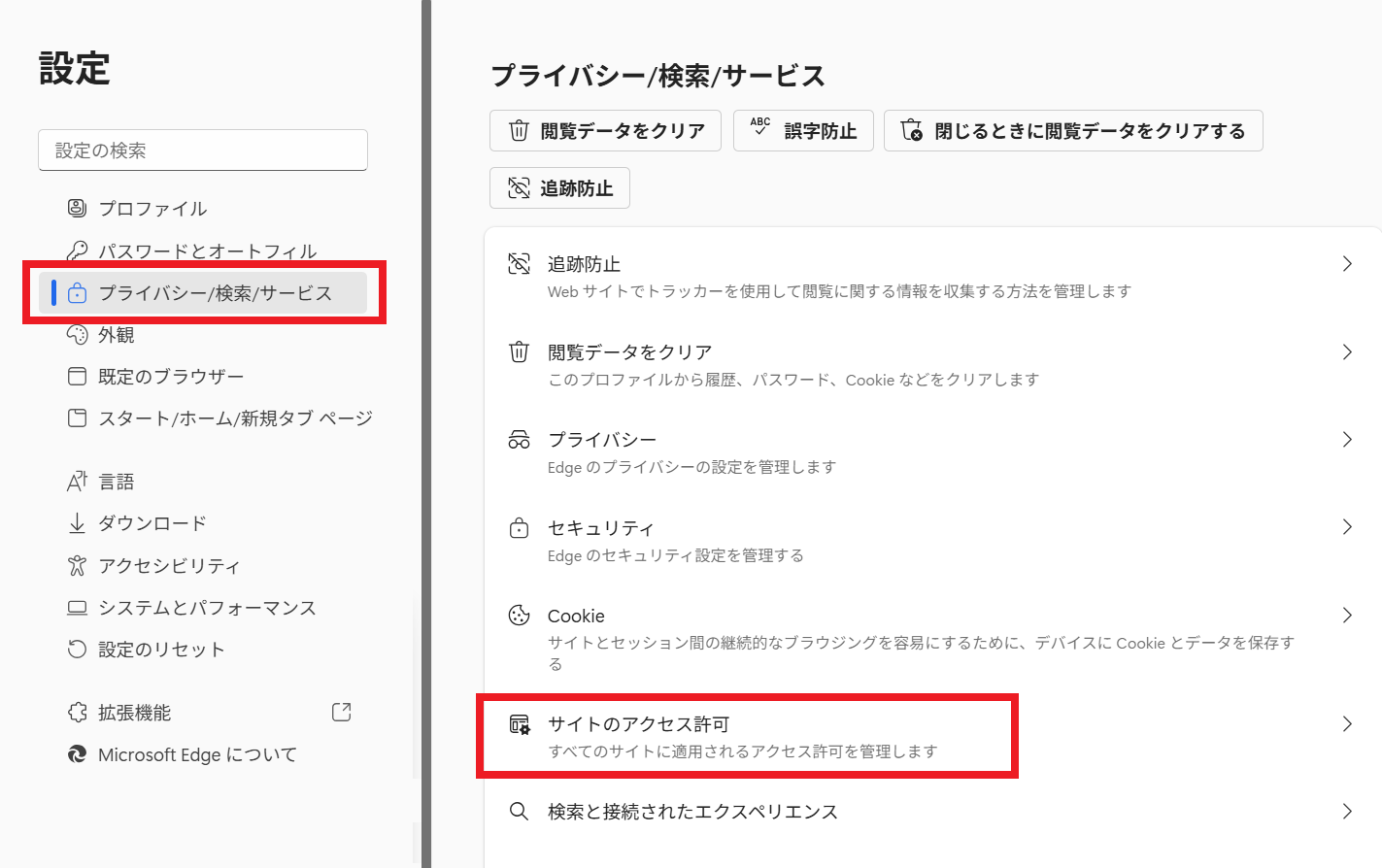
Task: Open the プロファイル settings section
Action: point(152,209)
